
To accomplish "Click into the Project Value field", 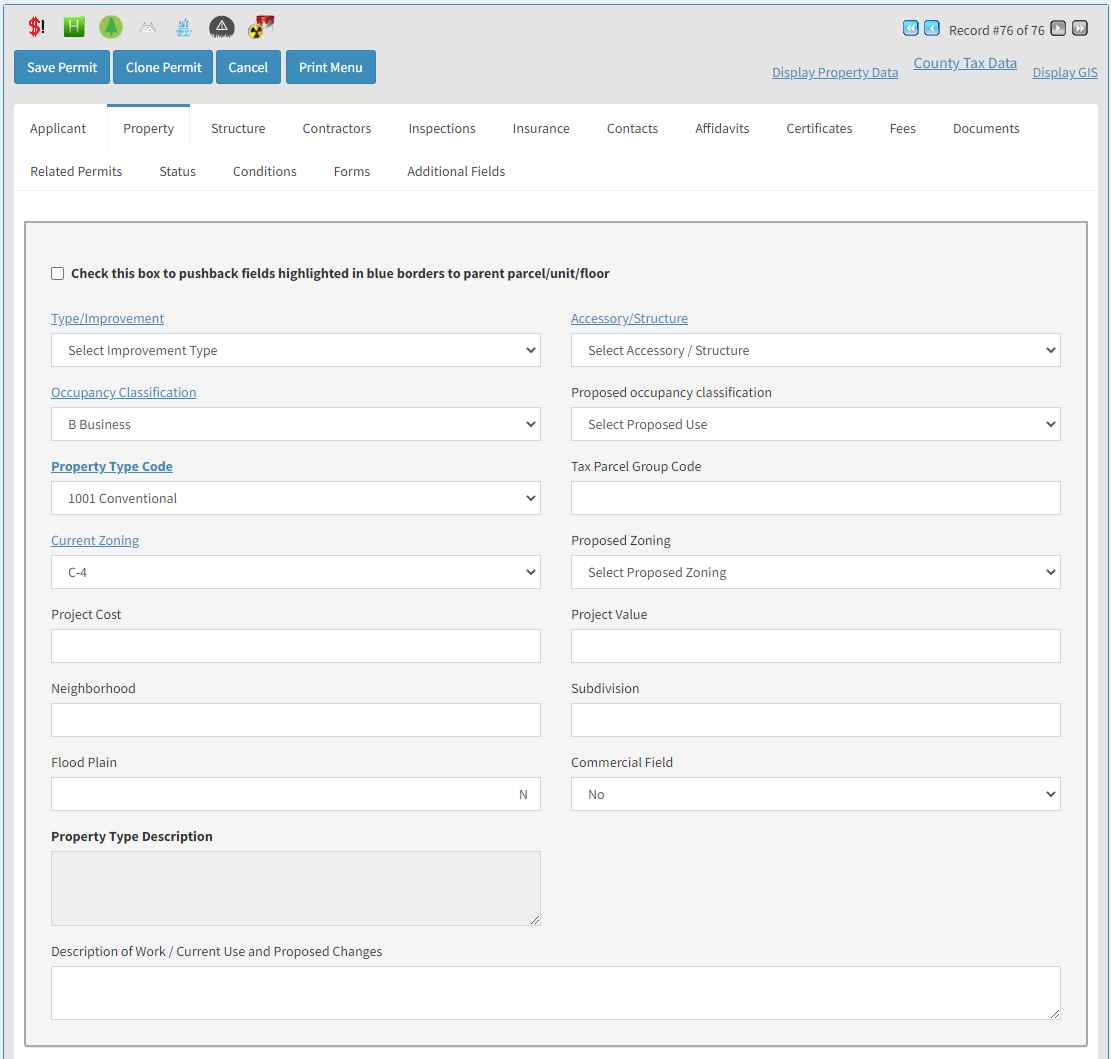I will pyautogui.click(x=816, y=646).
